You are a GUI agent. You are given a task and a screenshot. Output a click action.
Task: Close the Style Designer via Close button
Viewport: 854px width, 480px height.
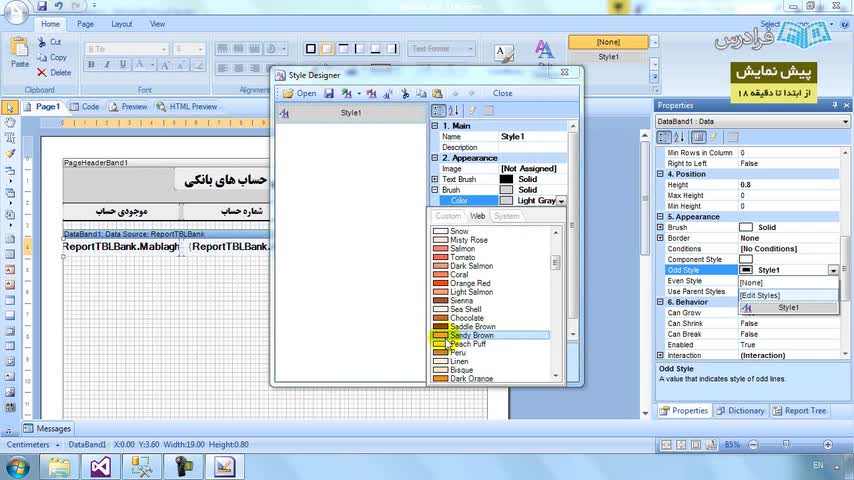pyautogui.click(x=502, y=93)
